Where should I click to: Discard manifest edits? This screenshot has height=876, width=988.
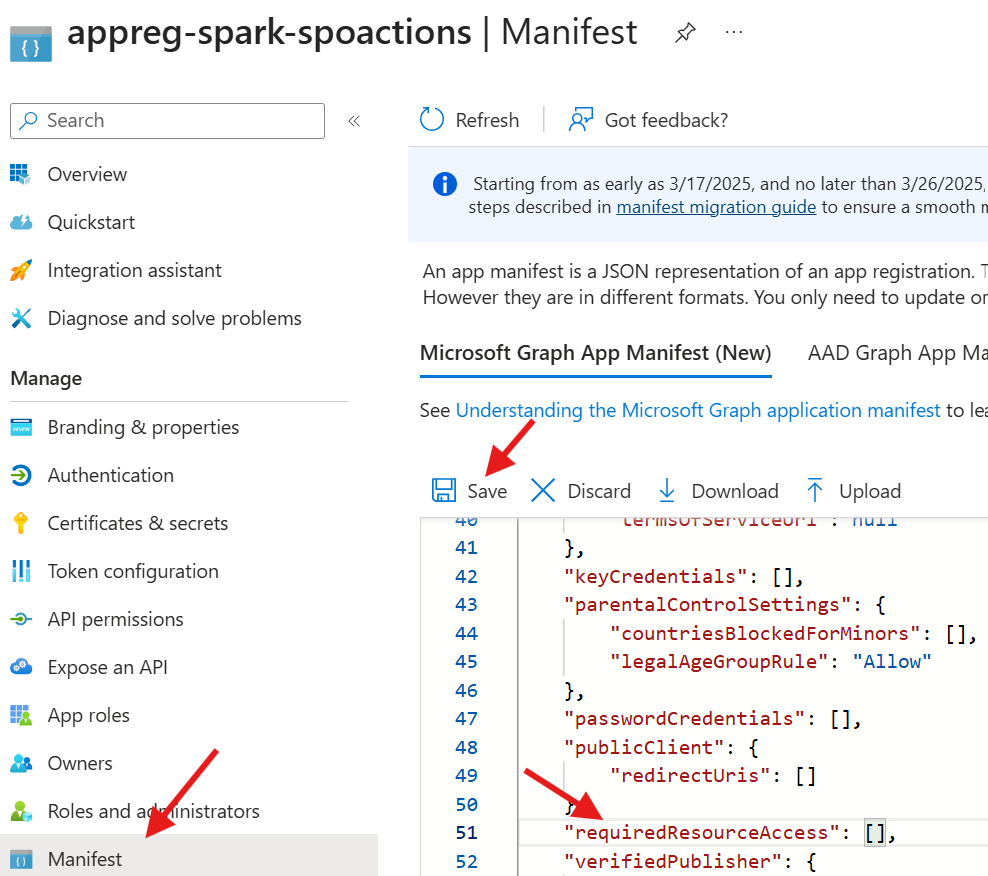click(581, 491)
